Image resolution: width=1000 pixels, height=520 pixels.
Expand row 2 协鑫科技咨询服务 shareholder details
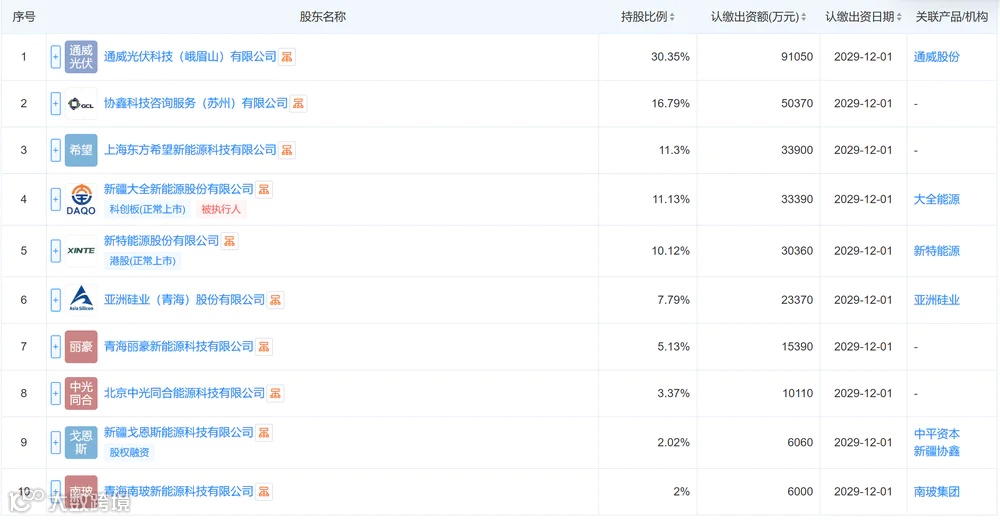(55, 103)
